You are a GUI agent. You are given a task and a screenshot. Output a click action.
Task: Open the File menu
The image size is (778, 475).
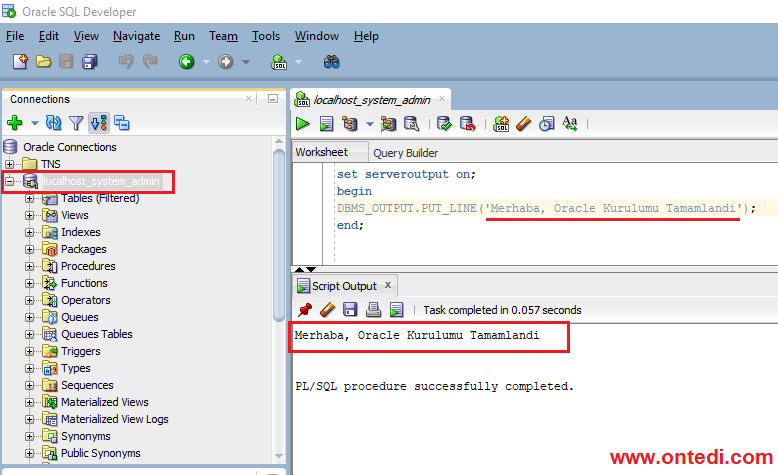click(15, 36)
